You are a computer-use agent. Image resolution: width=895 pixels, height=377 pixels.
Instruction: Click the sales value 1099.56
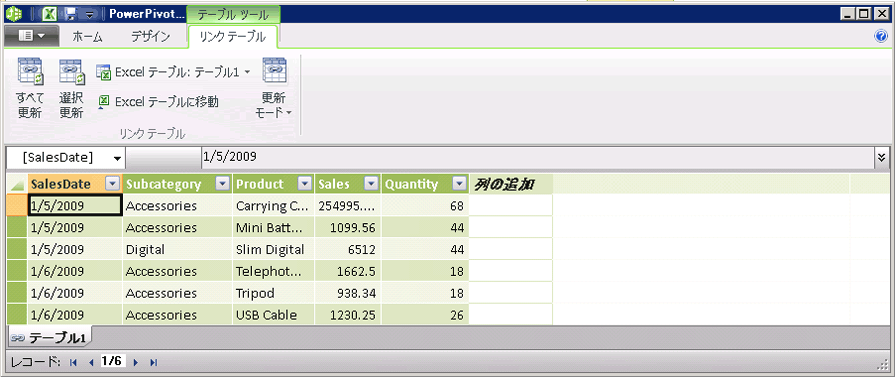[x=348, y=227]
